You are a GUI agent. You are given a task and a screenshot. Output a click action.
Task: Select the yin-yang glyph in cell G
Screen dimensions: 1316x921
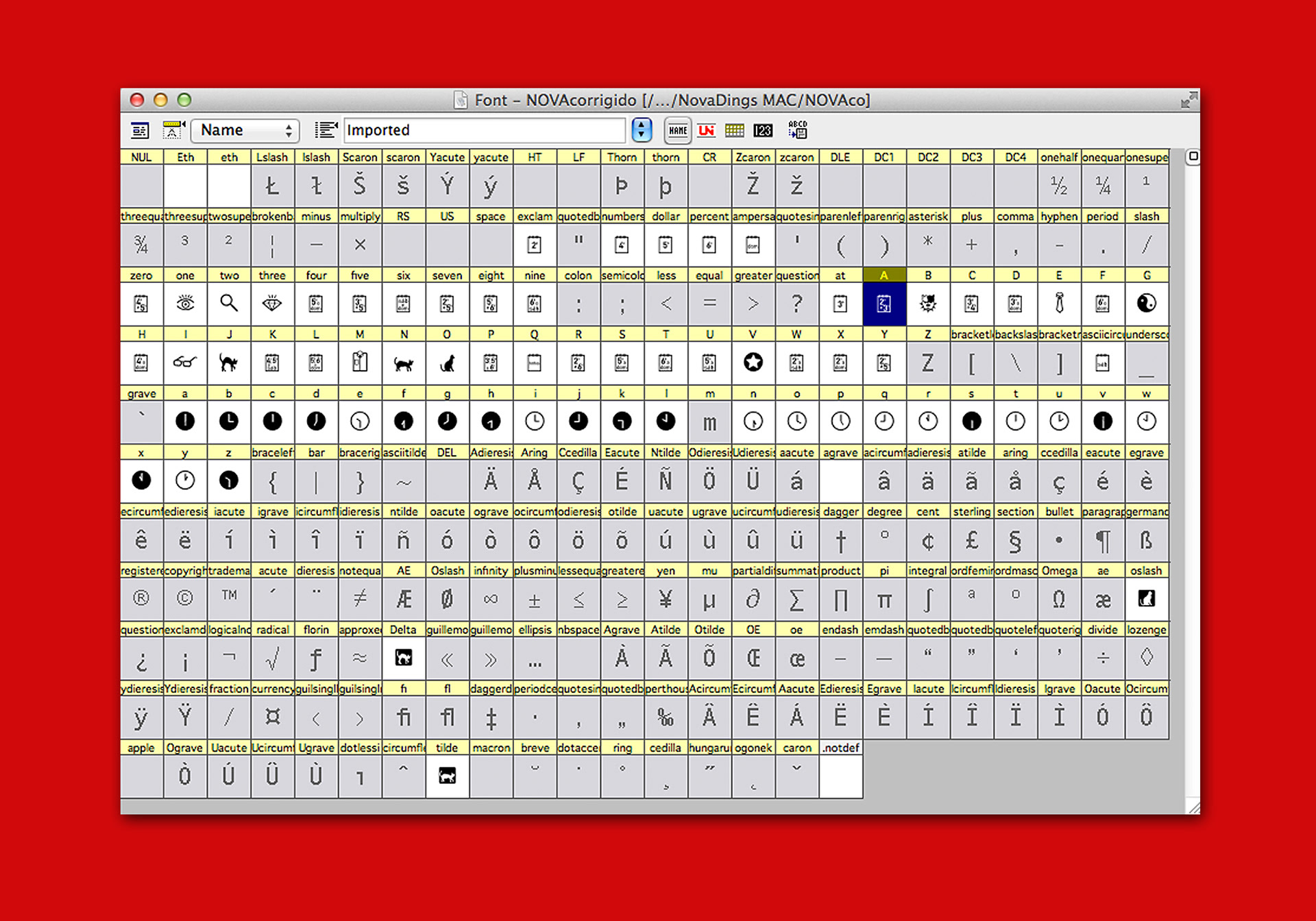click(1147, 304)
